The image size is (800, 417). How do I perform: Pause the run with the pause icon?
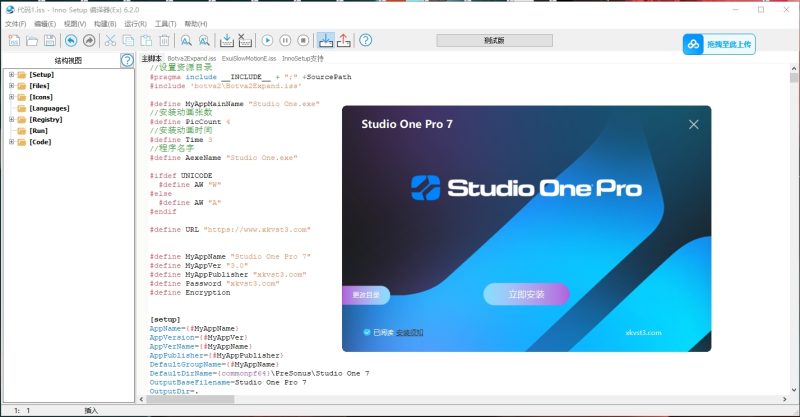(285, 40)
